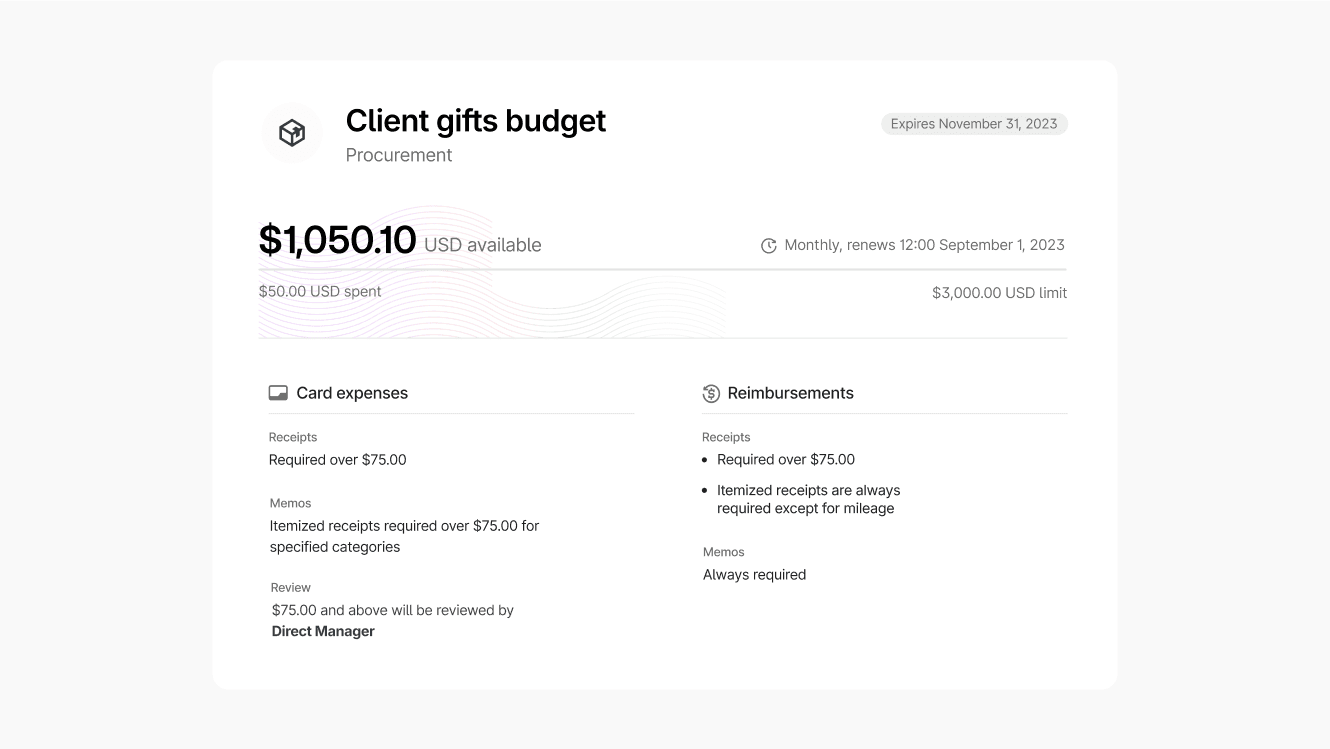Click the Reimbursements dollar icon
Image resolution: width=1330 pixels, height=749 pixels.
pyautogui.click(x=711, y=394)
